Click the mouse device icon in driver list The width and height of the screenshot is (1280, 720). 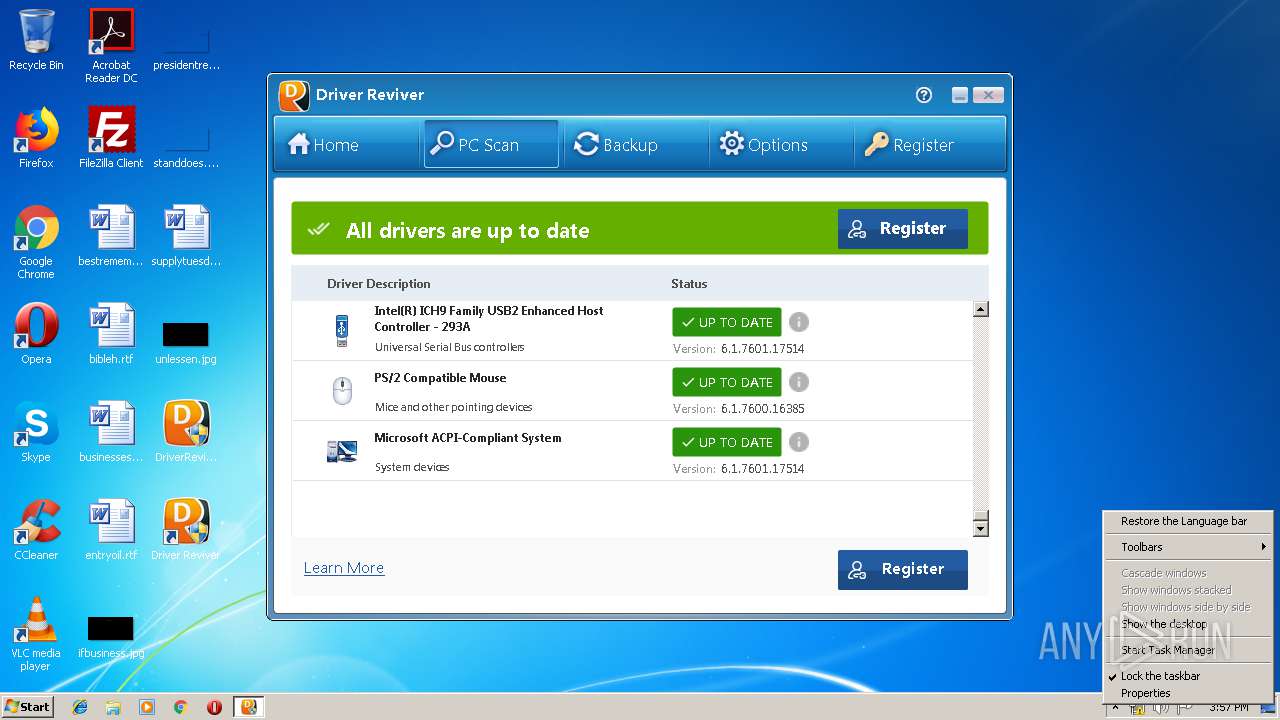(342, 391)
